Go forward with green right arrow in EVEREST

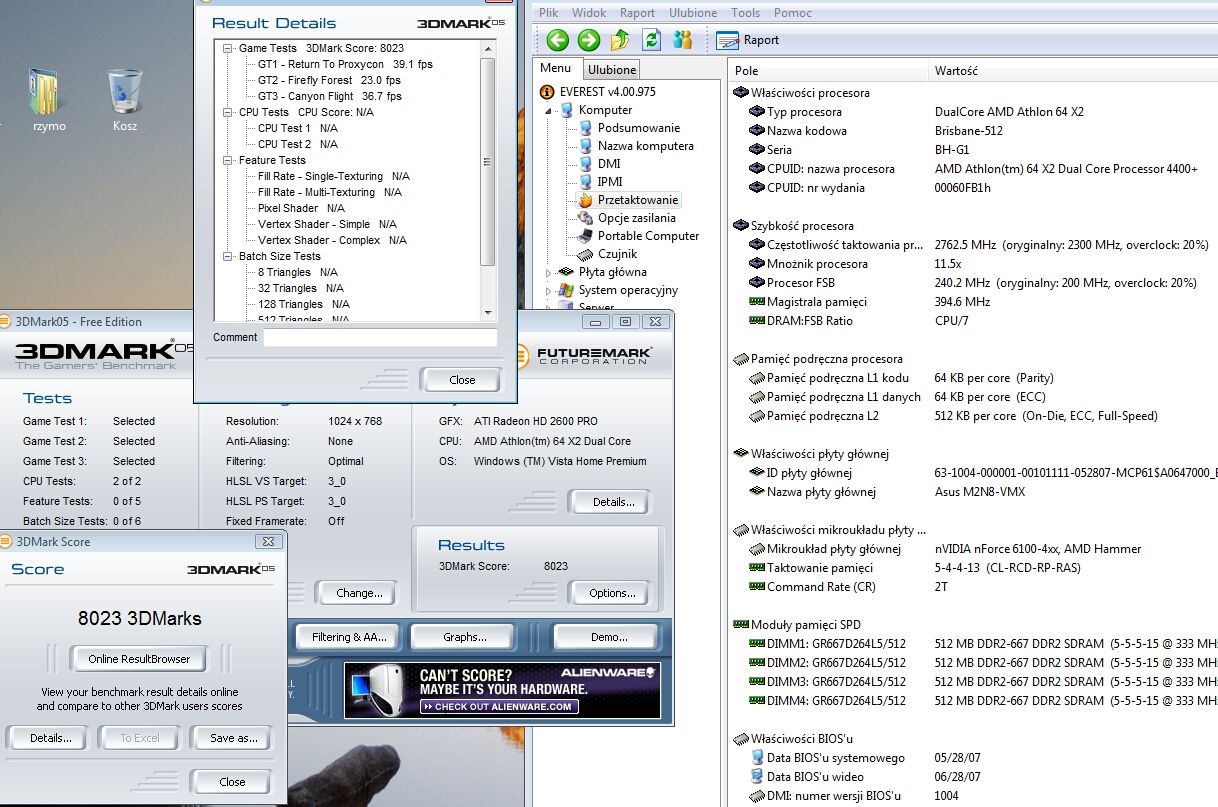click(x=589, y=40)
